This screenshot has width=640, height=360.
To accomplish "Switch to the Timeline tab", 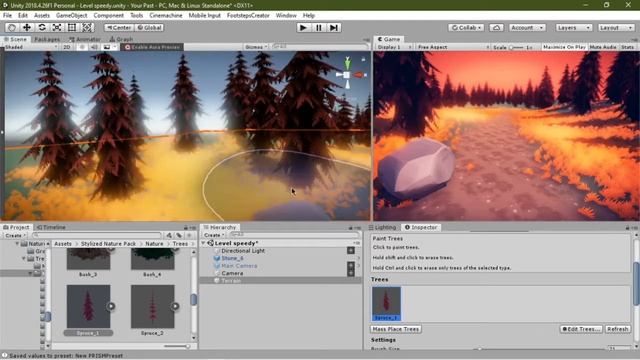I will coord(51,227).
